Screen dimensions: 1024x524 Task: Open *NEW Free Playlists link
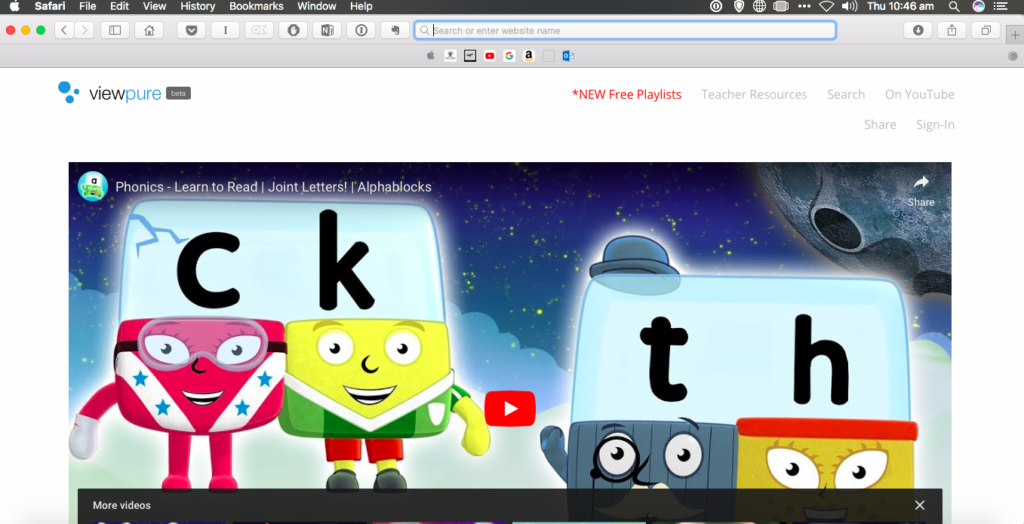626,95
